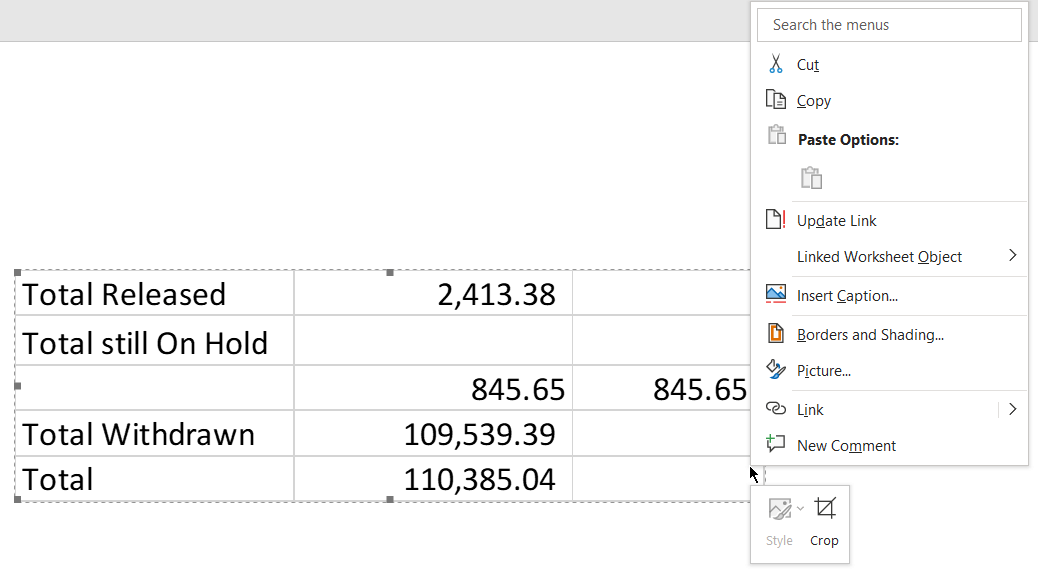Click the Search the menus field
Viewport: 1038px width, 579px height.
(x=889, y=25)
